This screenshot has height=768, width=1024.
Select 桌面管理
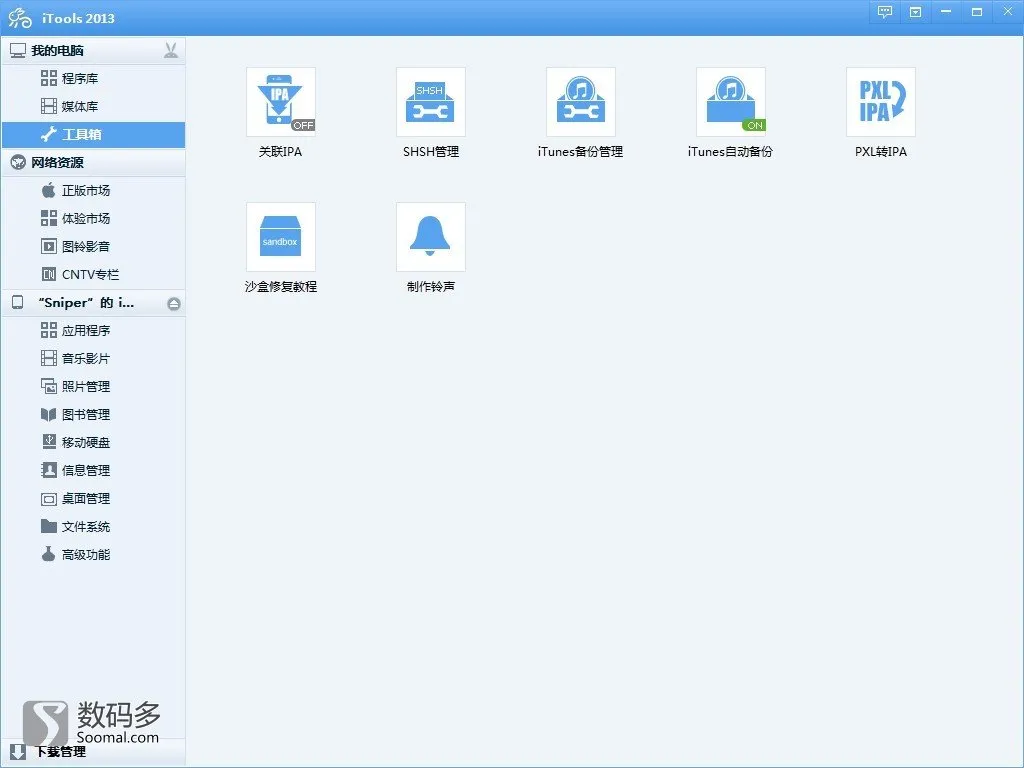point(93,499)
